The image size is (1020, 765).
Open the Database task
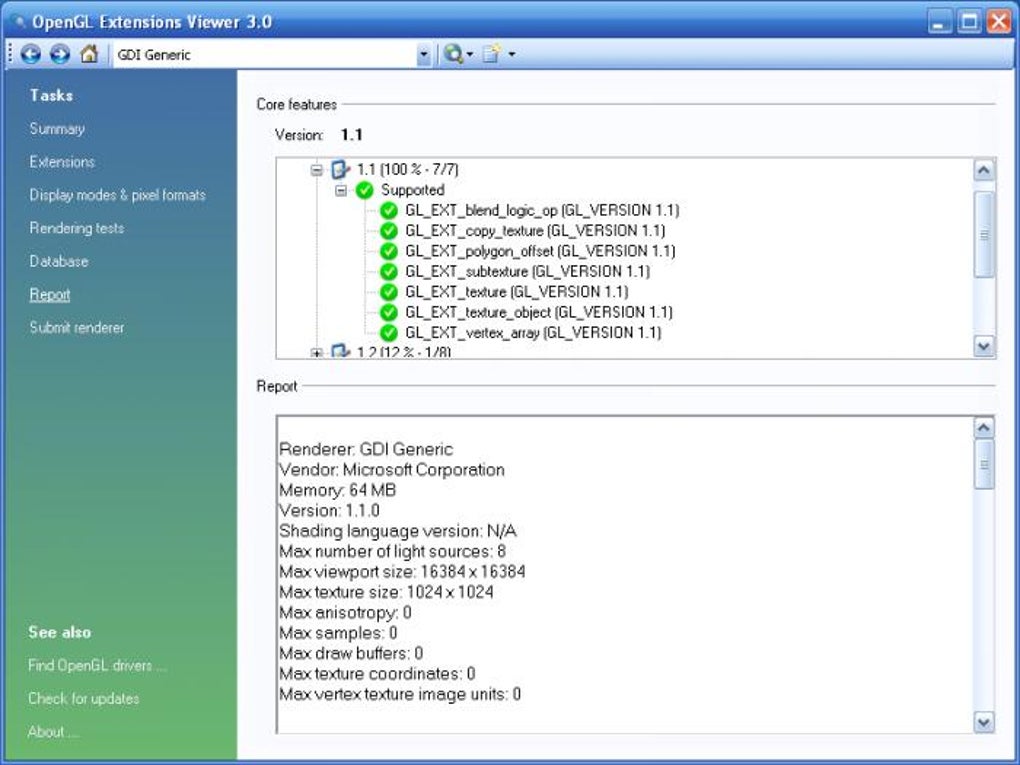[x=59, y=262]
